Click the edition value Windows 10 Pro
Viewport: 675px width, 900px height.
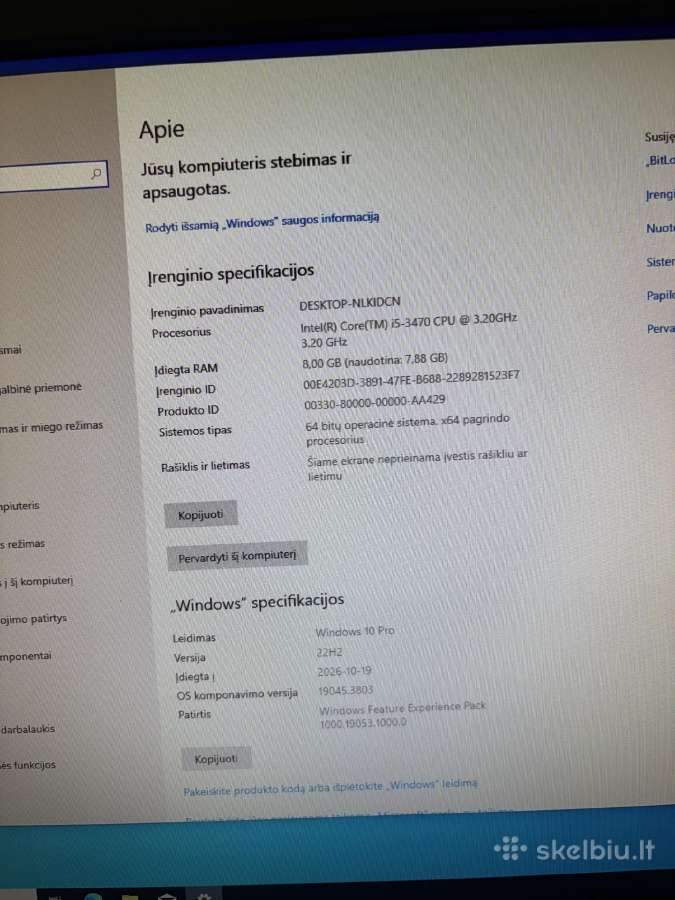pos(355,631)
